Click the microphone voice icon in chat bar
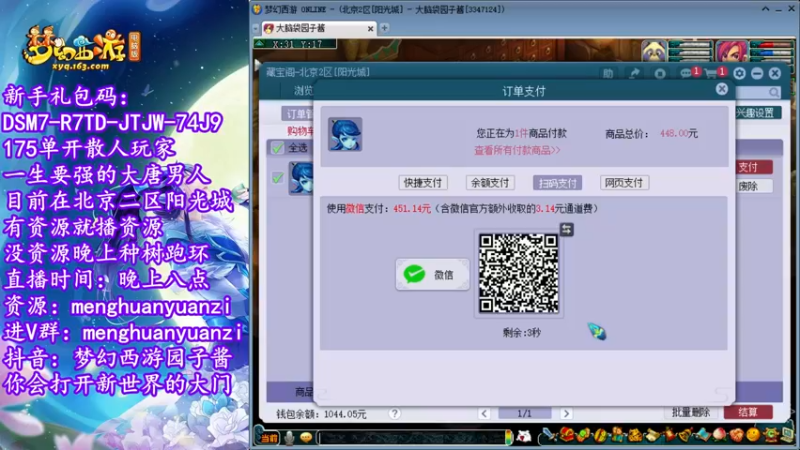 [x=289, y=437]
